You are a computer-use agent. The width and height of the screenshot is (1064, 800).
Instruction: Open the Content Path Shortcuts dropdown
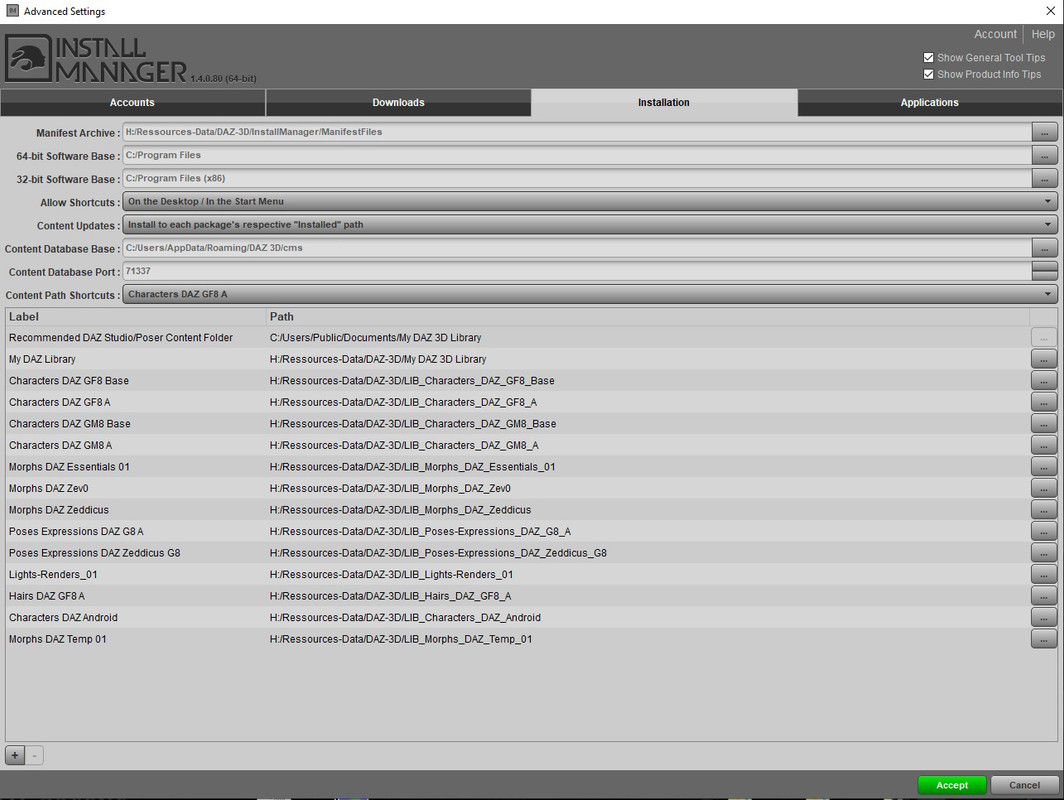[590, 294]
